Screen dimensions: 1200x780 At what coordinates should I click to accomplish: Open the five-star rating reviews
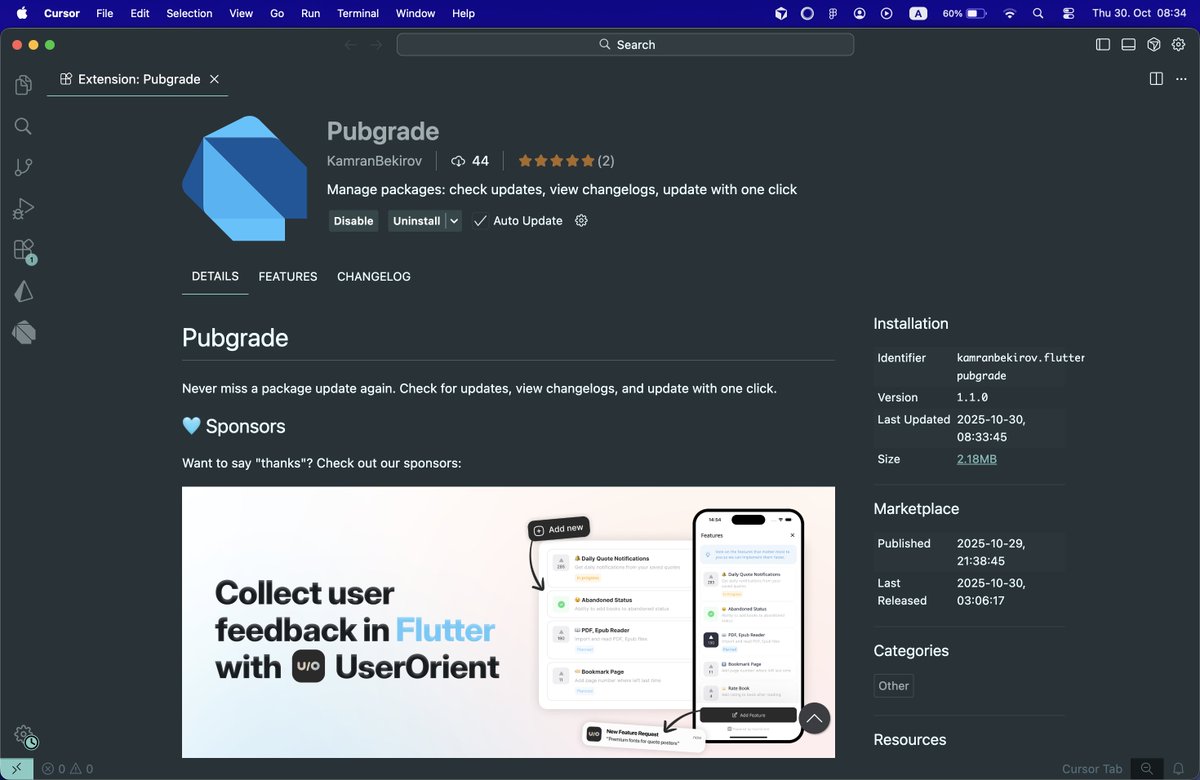tap(566, 161)
